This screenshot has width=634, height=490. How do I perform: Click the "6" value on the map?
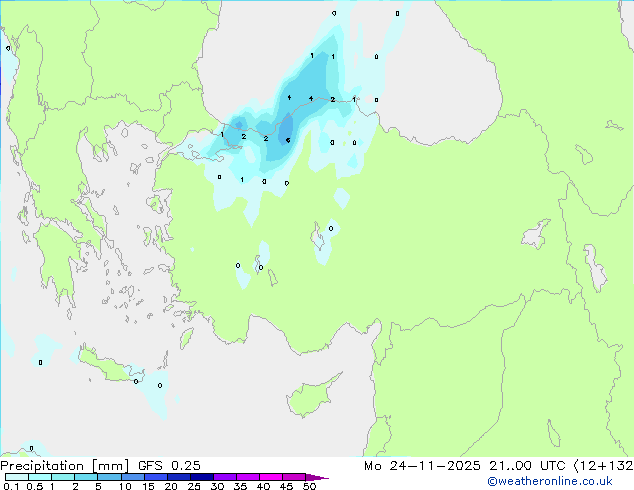[x=288, y=140]
